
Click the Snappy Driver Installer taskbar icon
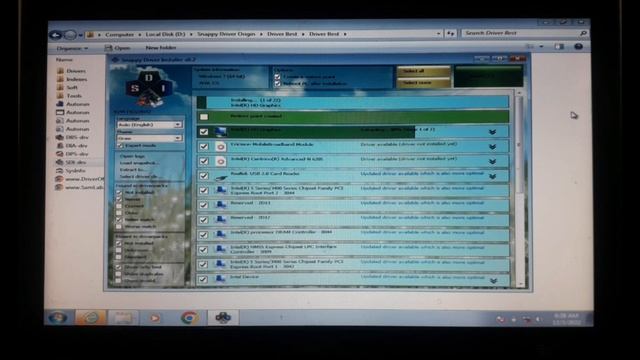223,318
